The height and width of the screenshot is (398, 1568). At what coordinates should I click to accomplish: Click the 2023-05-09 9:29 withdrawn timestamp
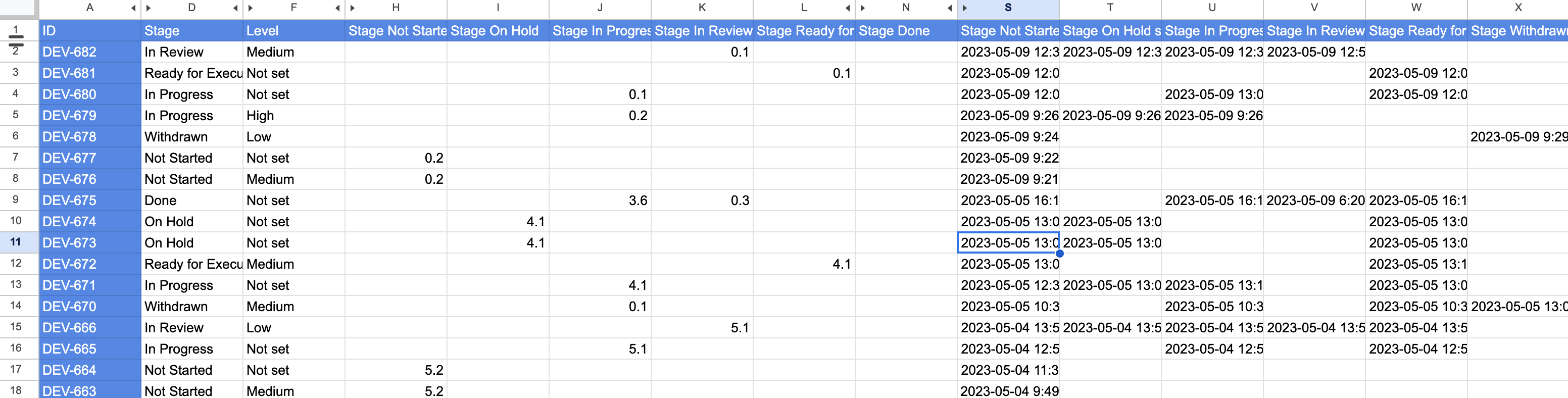tap(1518, 136)
